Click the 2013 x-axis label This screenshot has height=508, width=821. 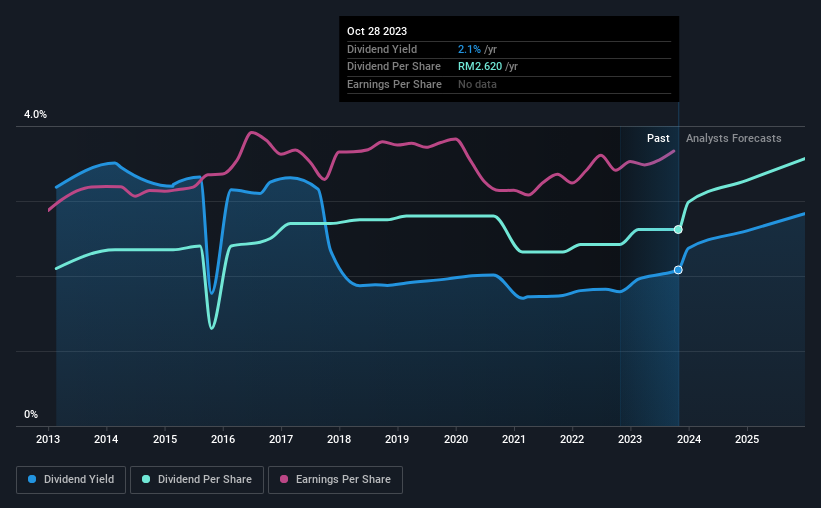click(x=48, y=439)
